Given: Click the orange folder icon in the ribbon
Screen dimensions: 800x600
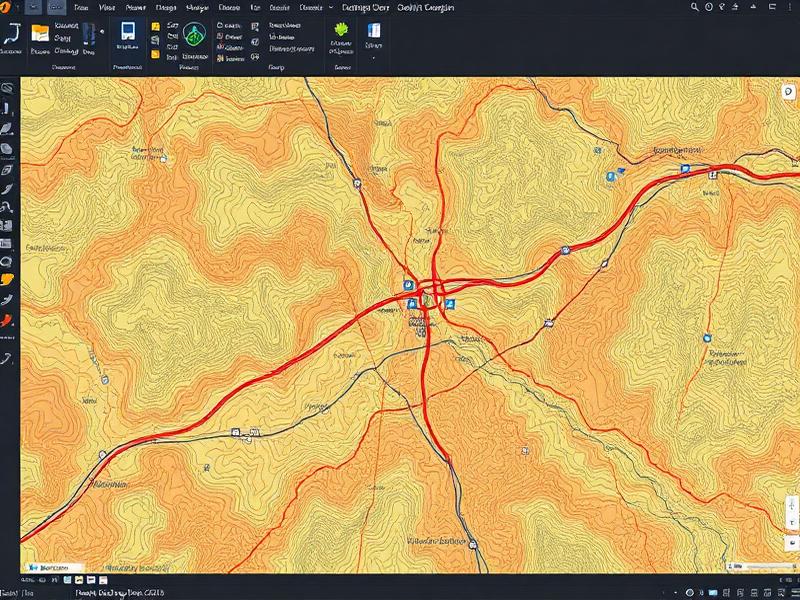Looking at the screenshot, I should pos(40,32).
